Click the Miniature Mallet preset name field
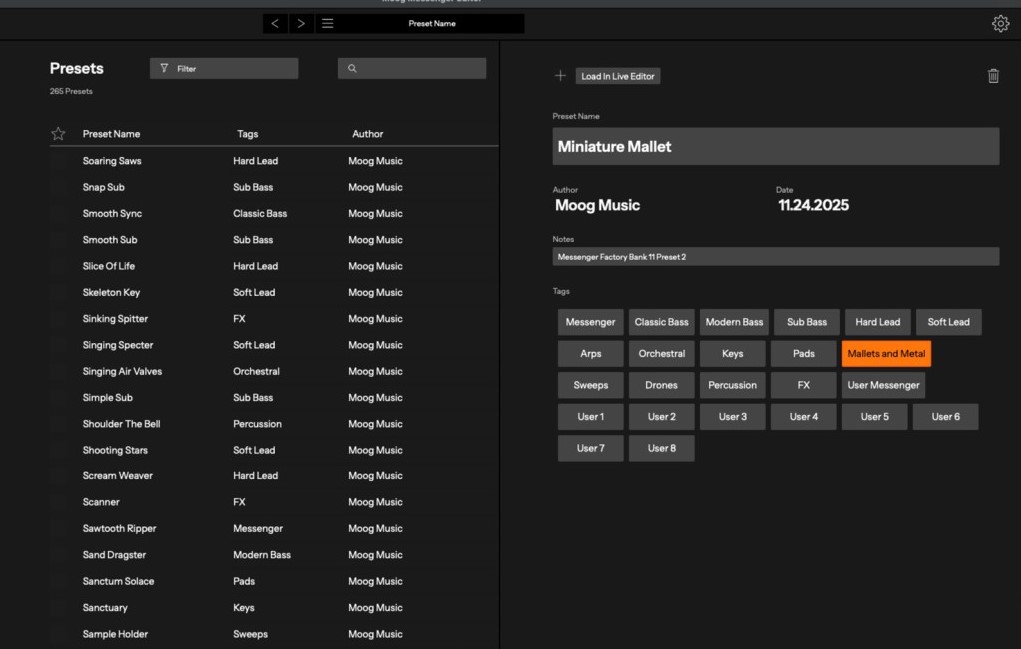This screenshot has width=1021, height=649. [x=775, y=147]
